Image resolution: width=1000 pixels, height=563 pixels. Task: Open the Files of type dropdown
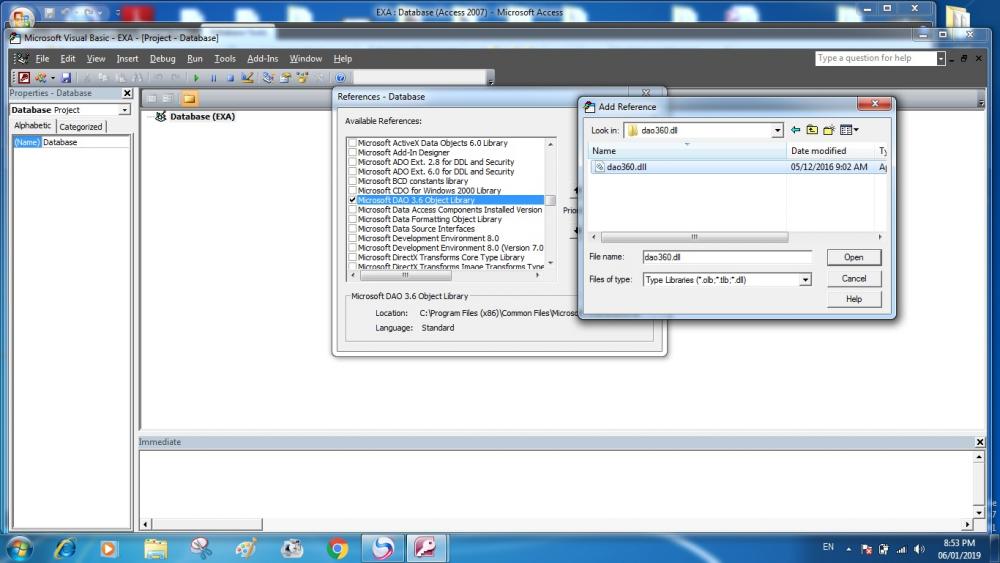(x=805, y=280)
